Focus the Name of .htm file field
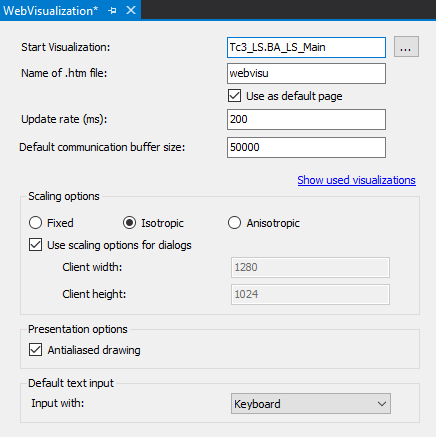Image resolution: width=436 pixels, height=437 pixels. (x=306, y=73)
